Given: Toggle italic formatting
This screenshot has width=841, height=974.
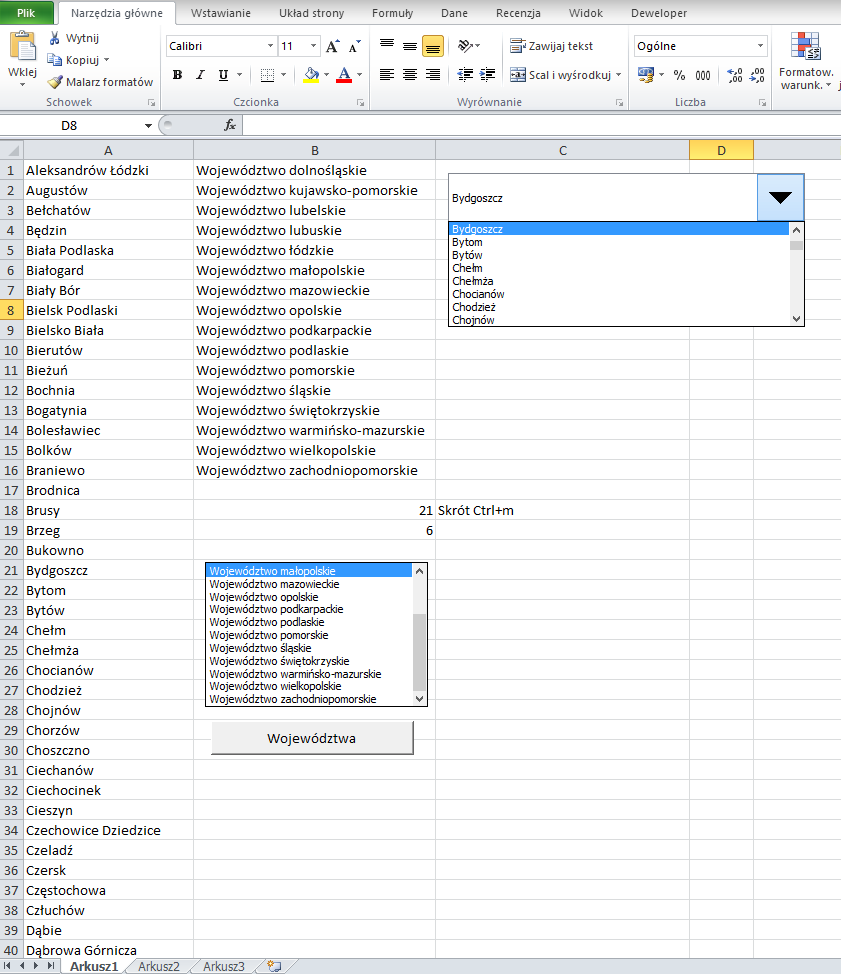Looking at the screenshot, I should tap(200, 75).
